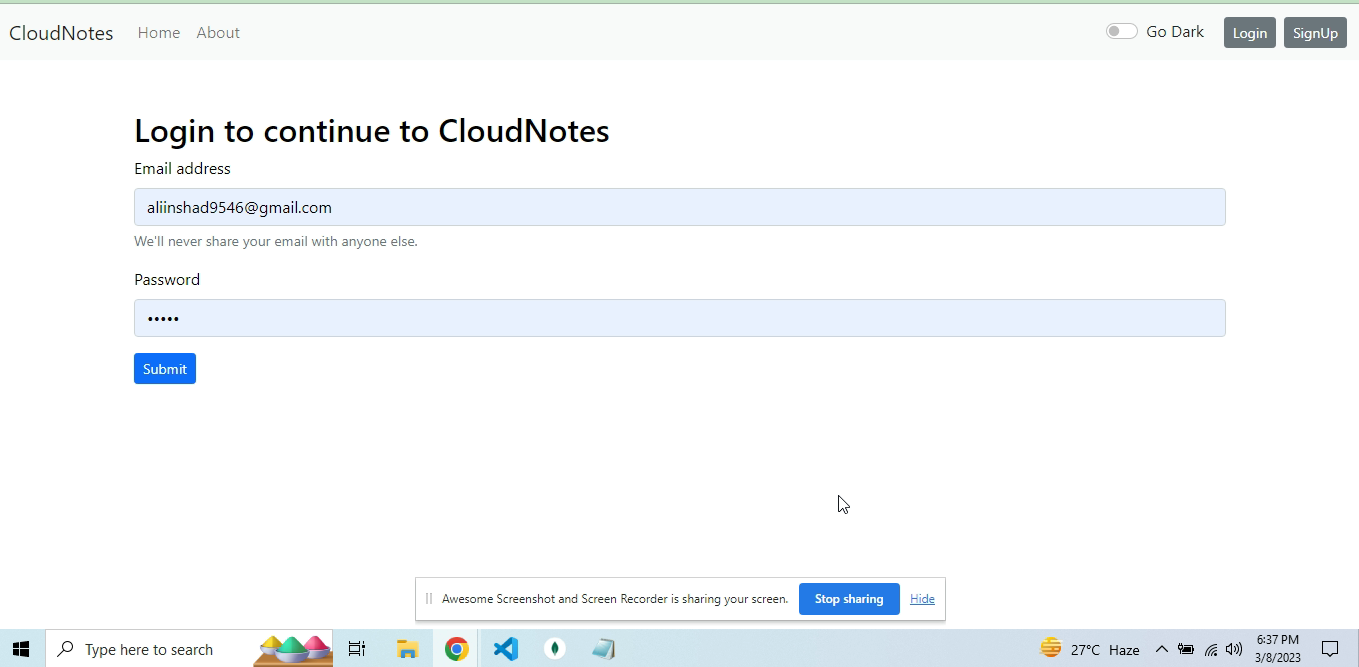Show hidden system tray icons
The width and height of the screenshot is (1359, 667).
tap(1162, 649)
